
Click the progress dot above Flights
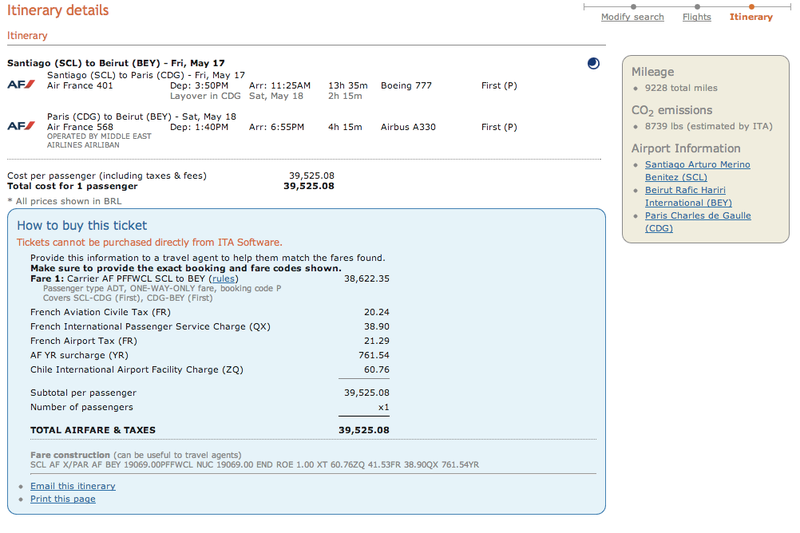click(697, 7)
